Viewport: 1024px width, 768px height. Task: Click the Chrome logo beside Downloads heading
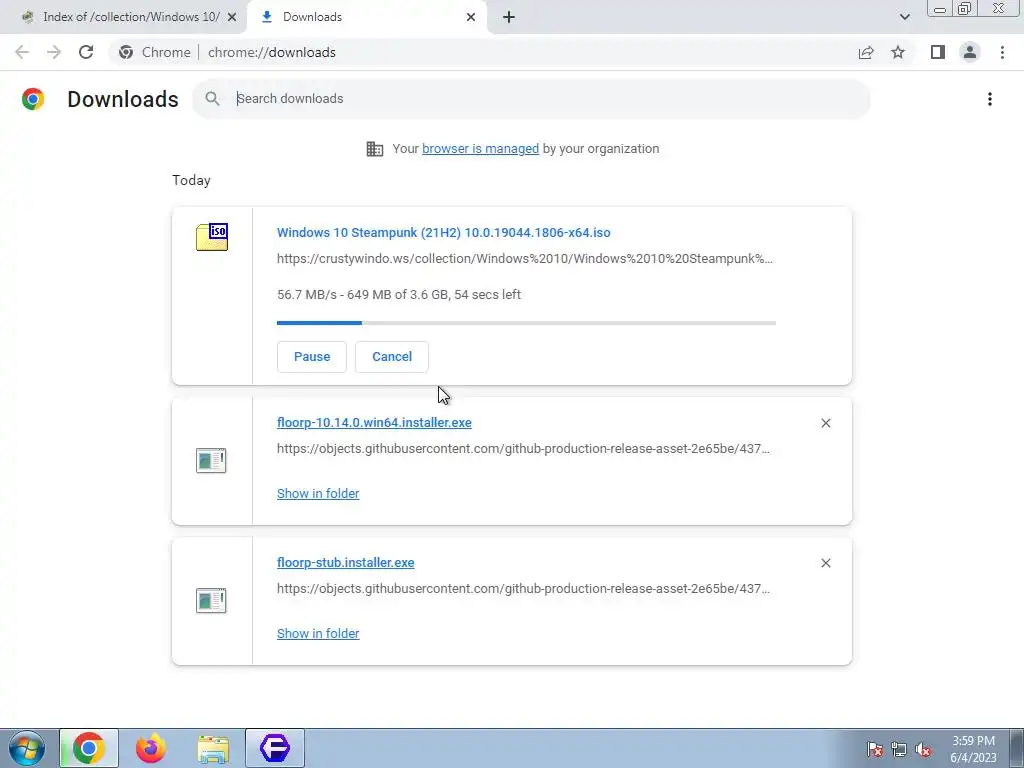33,99
